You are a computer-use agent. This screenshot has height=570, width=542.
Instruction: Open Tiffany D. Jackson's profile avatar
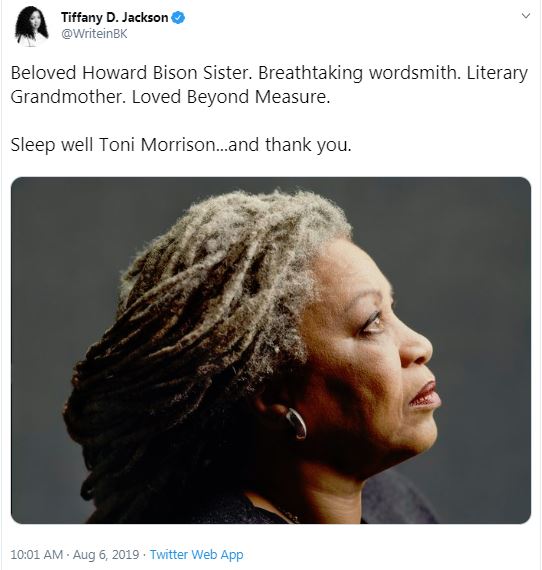coord(32,26)
